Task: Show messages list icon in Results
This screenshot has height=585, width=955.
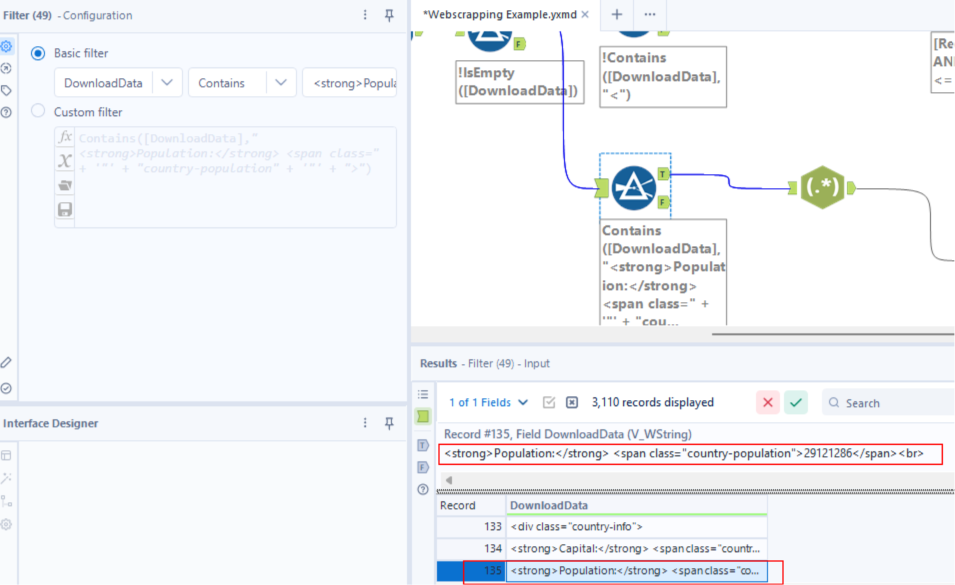Action: click(x=423, y=394)
